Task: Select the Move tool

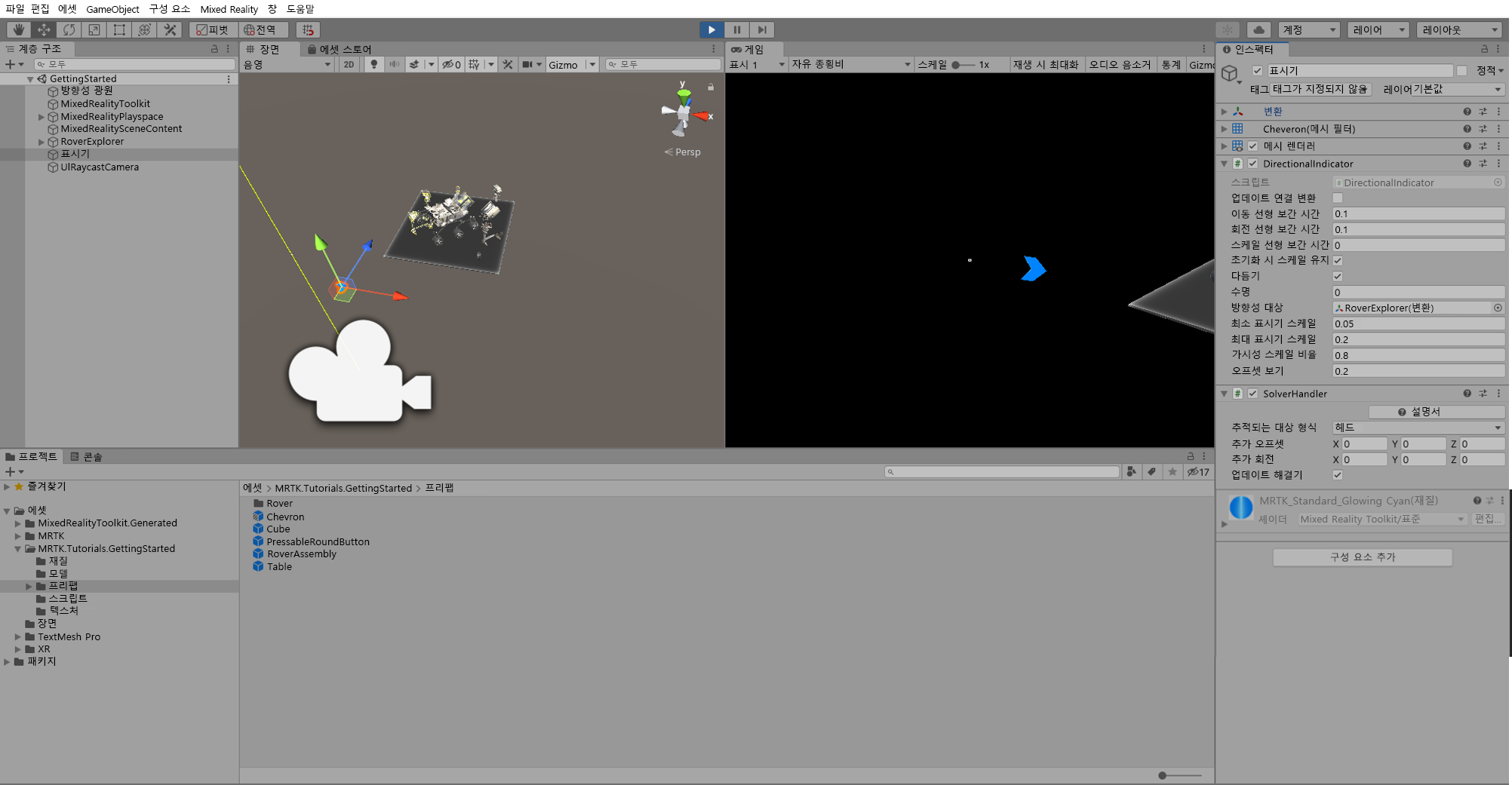Action: (44, 29)
